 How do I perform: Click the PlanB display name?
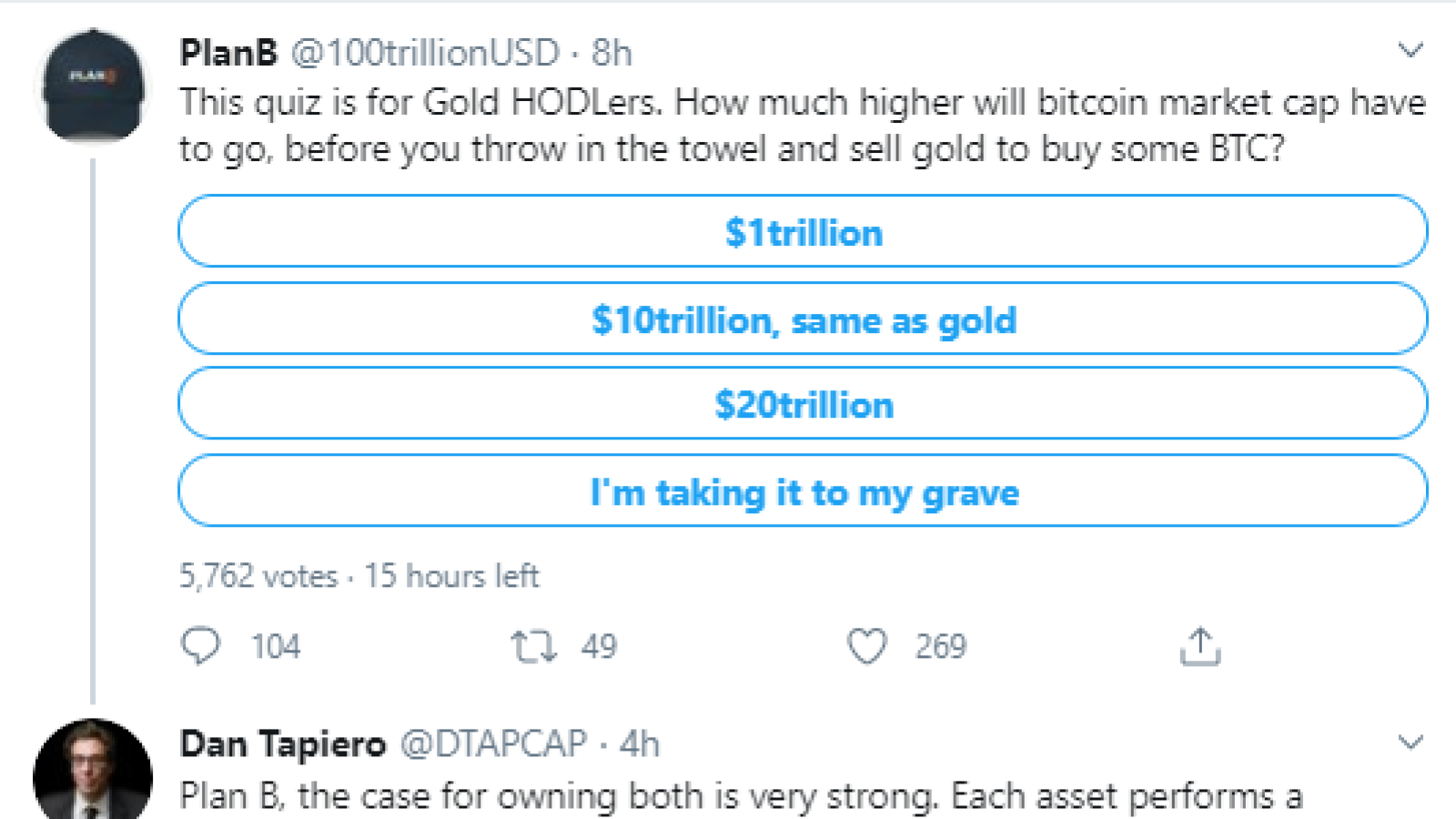[228, 53]
